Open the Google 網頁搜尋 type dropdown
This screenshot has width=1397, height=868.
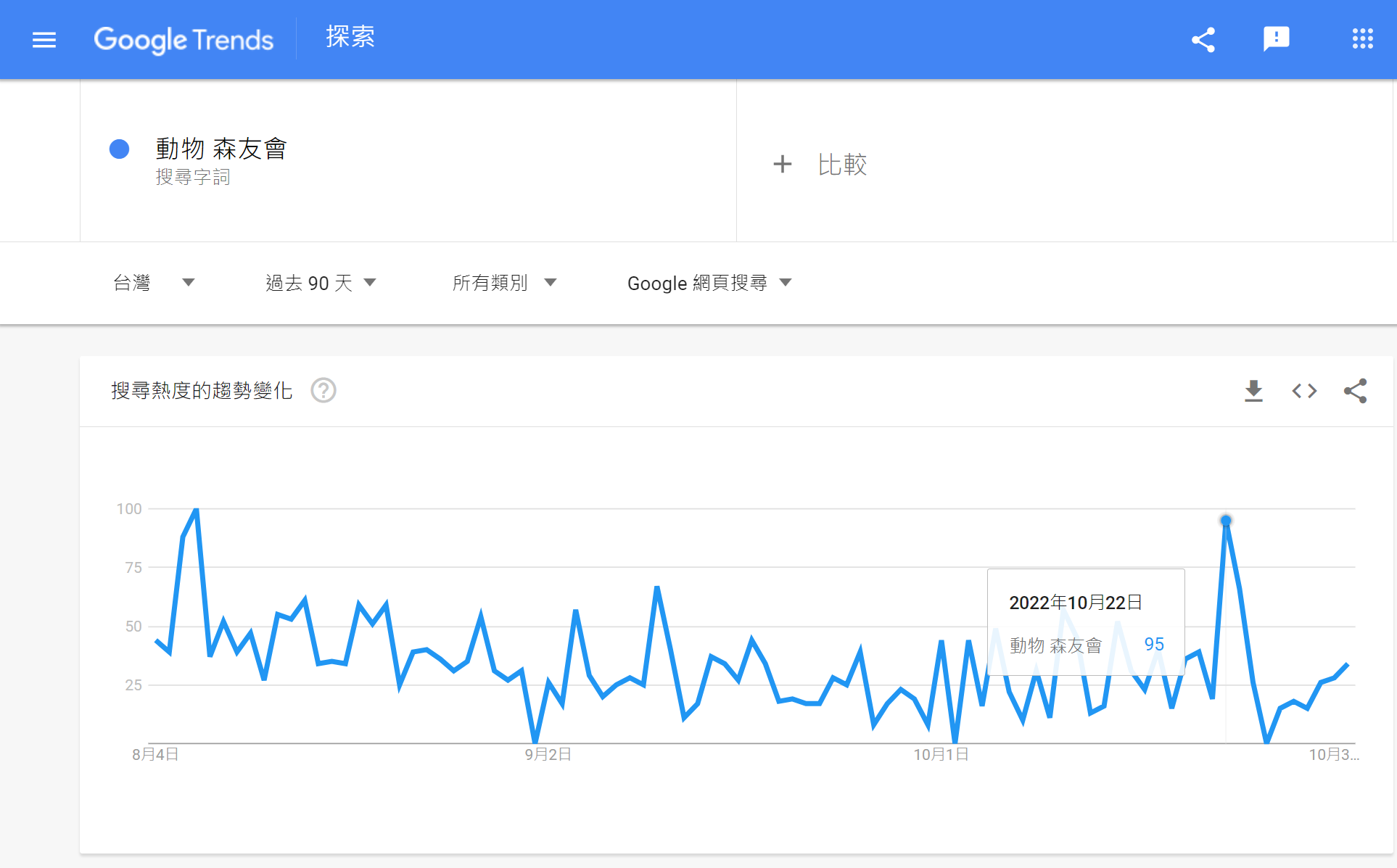709,283
